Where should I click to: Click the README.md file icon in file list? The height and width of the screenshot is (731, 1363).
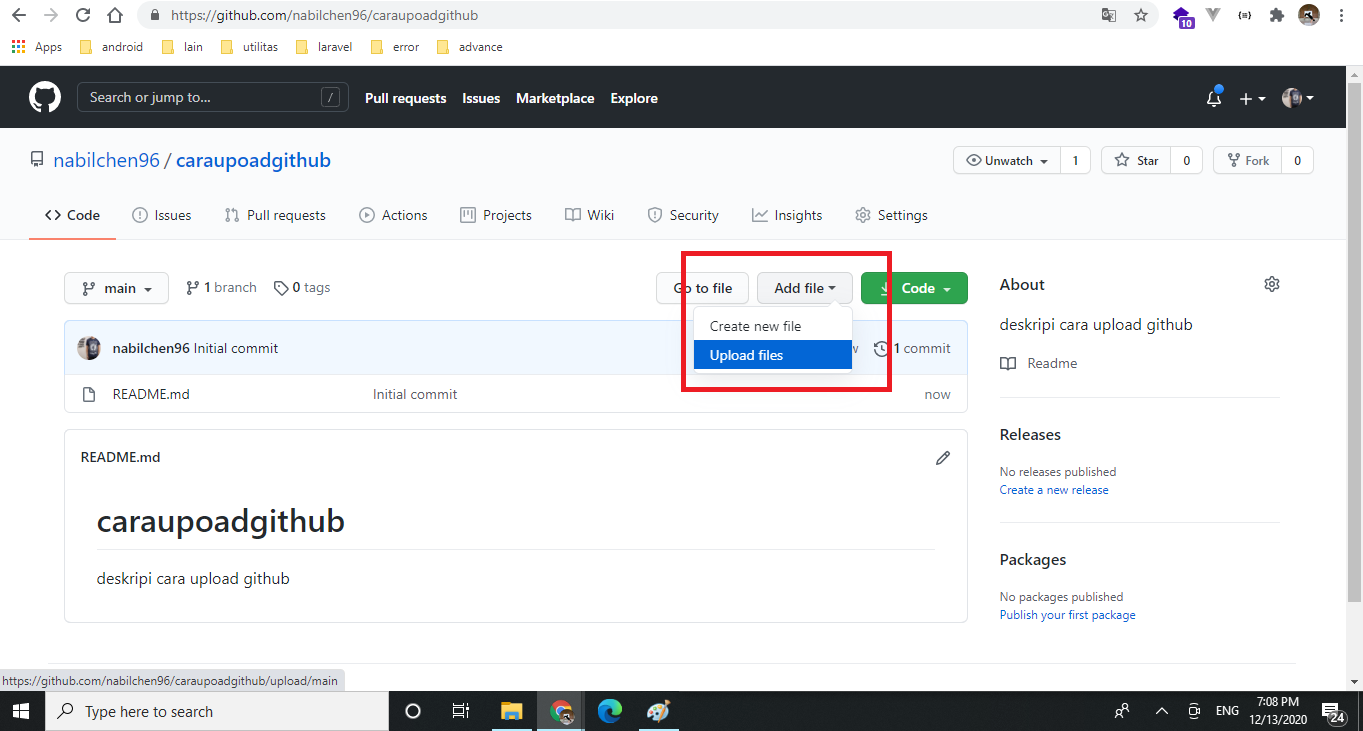pyautogui.click(x=88, y=394)
